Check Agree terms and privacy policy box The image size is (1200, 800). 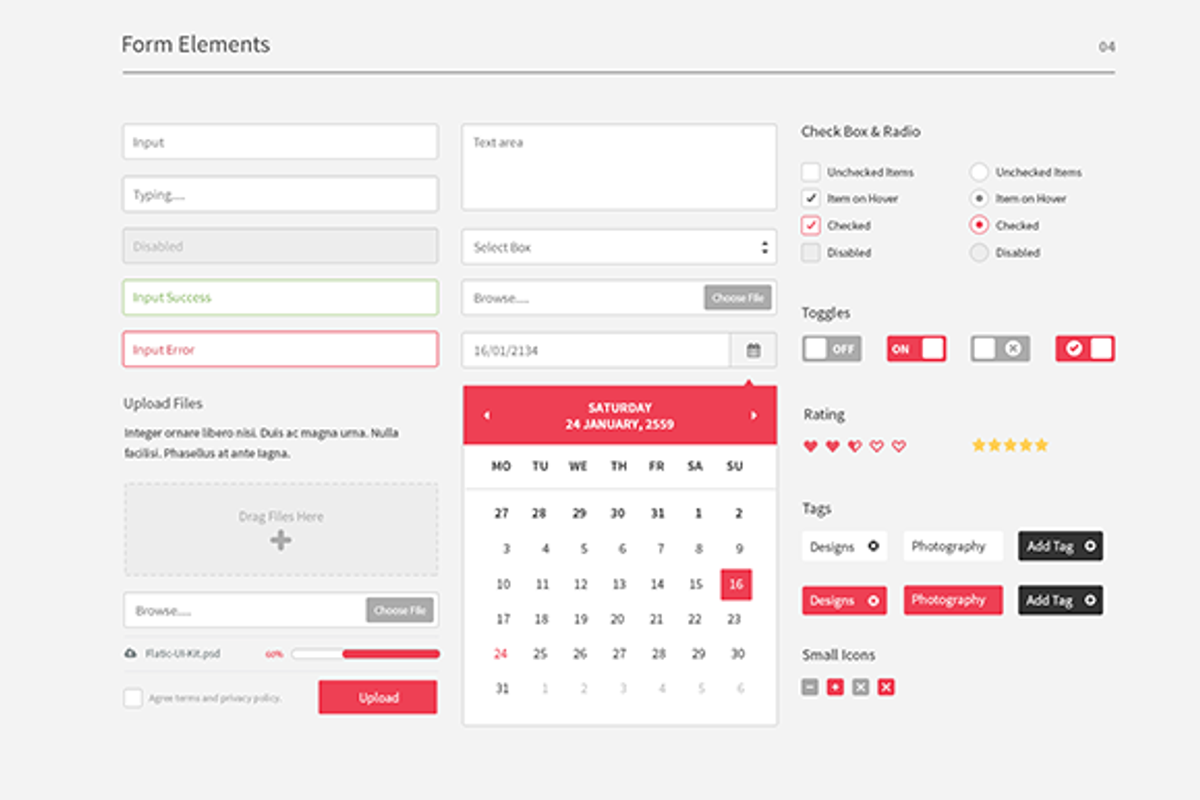pyautogui.click(x=133, y=698)
